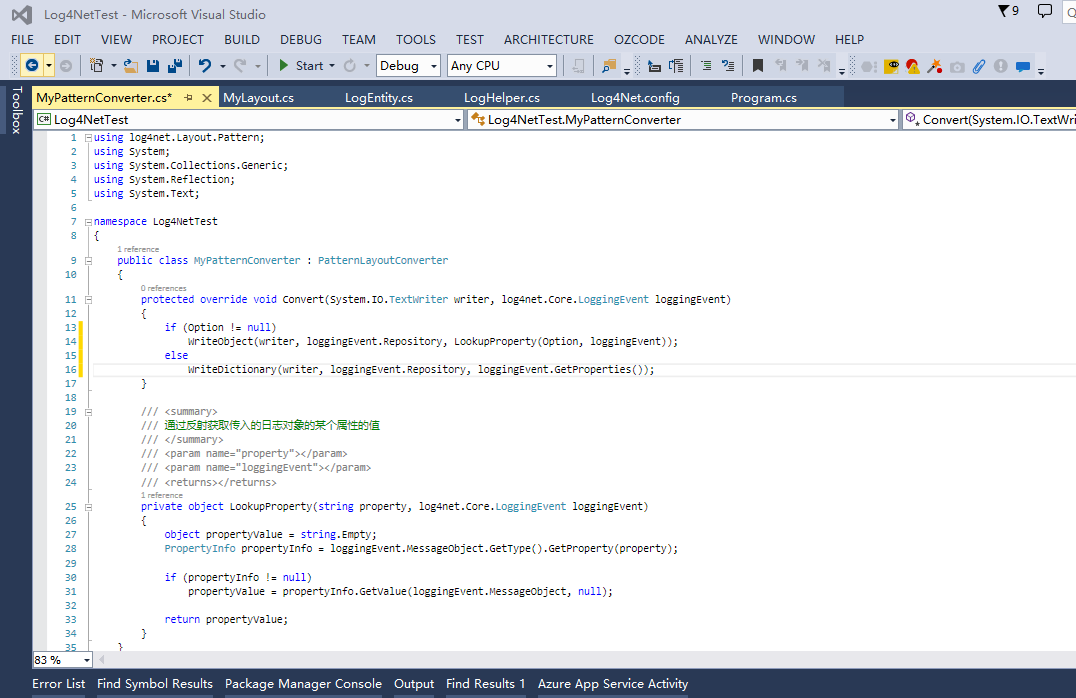Click the camera snapshot icon

click(x=957, y=67)
